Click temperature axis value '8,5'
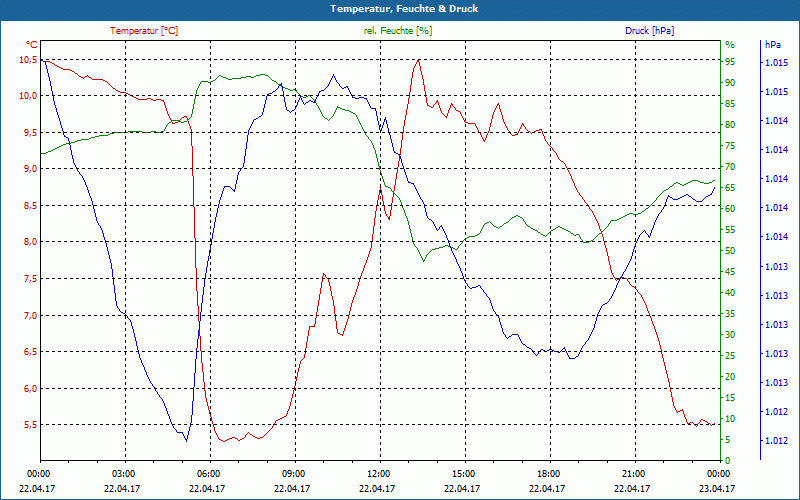The height and width of the screenshot is (500, 800). pyautogui.click(x=30, y=206)
